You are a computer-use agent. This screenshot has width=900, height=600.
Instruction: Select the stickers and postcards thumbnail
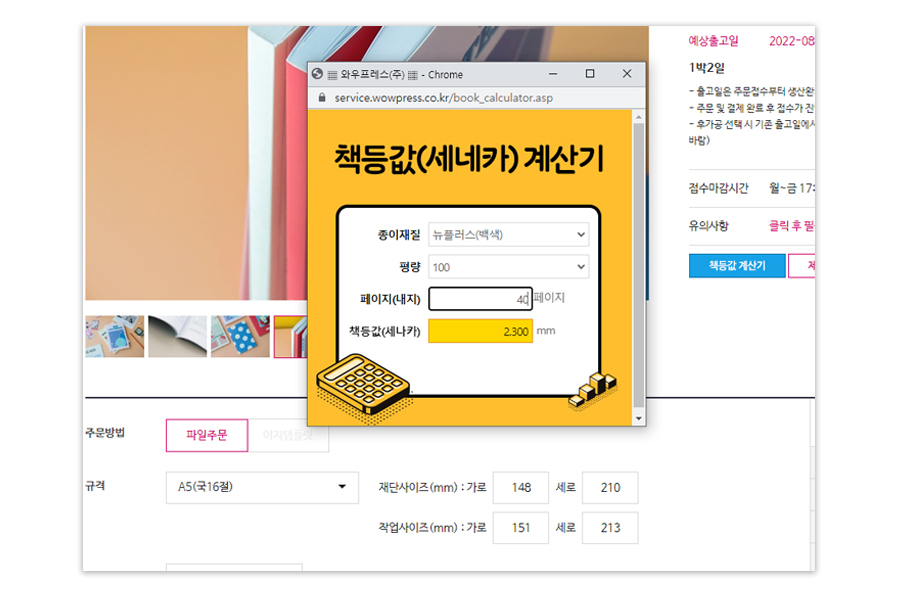tap(115, 336)
